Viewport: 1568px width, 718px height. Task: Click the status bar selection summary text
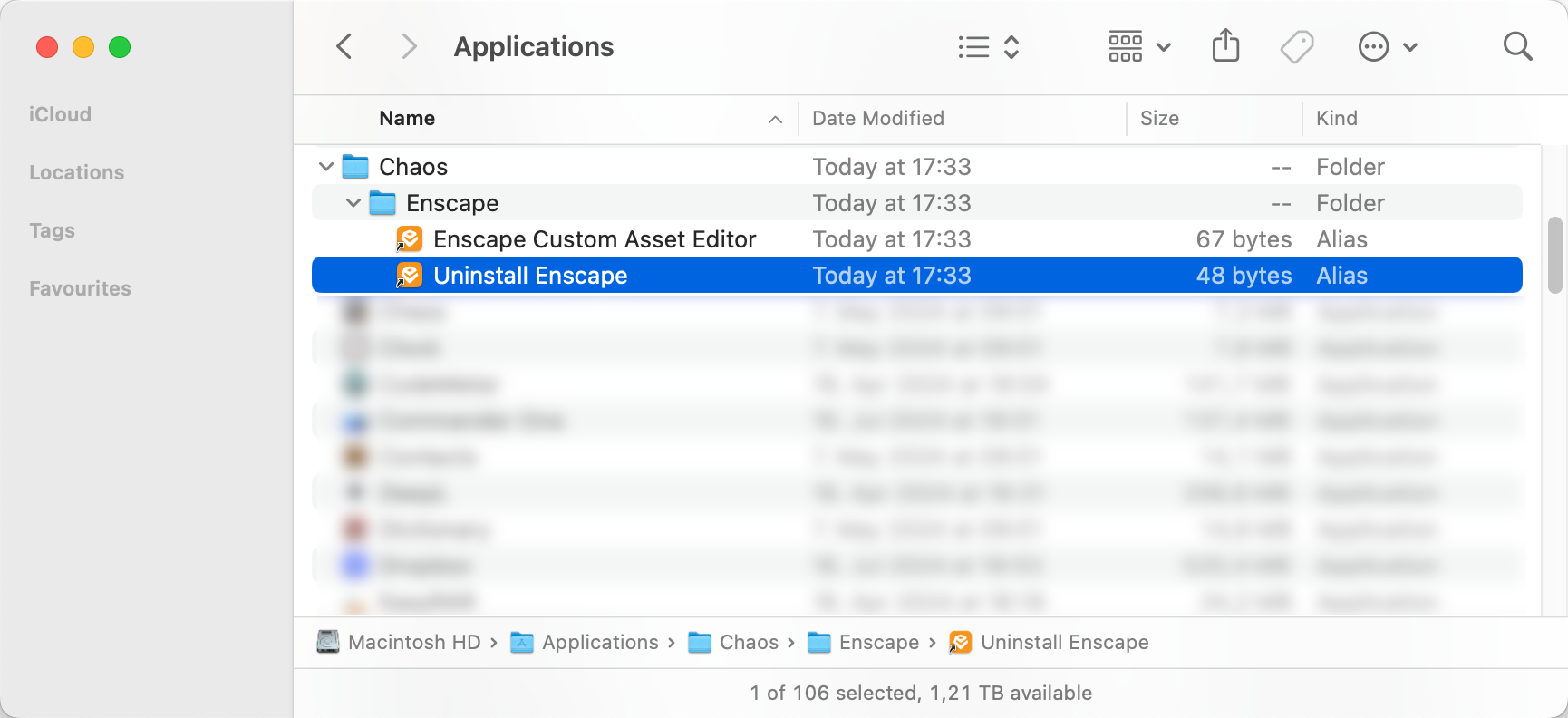click(921, 694)
